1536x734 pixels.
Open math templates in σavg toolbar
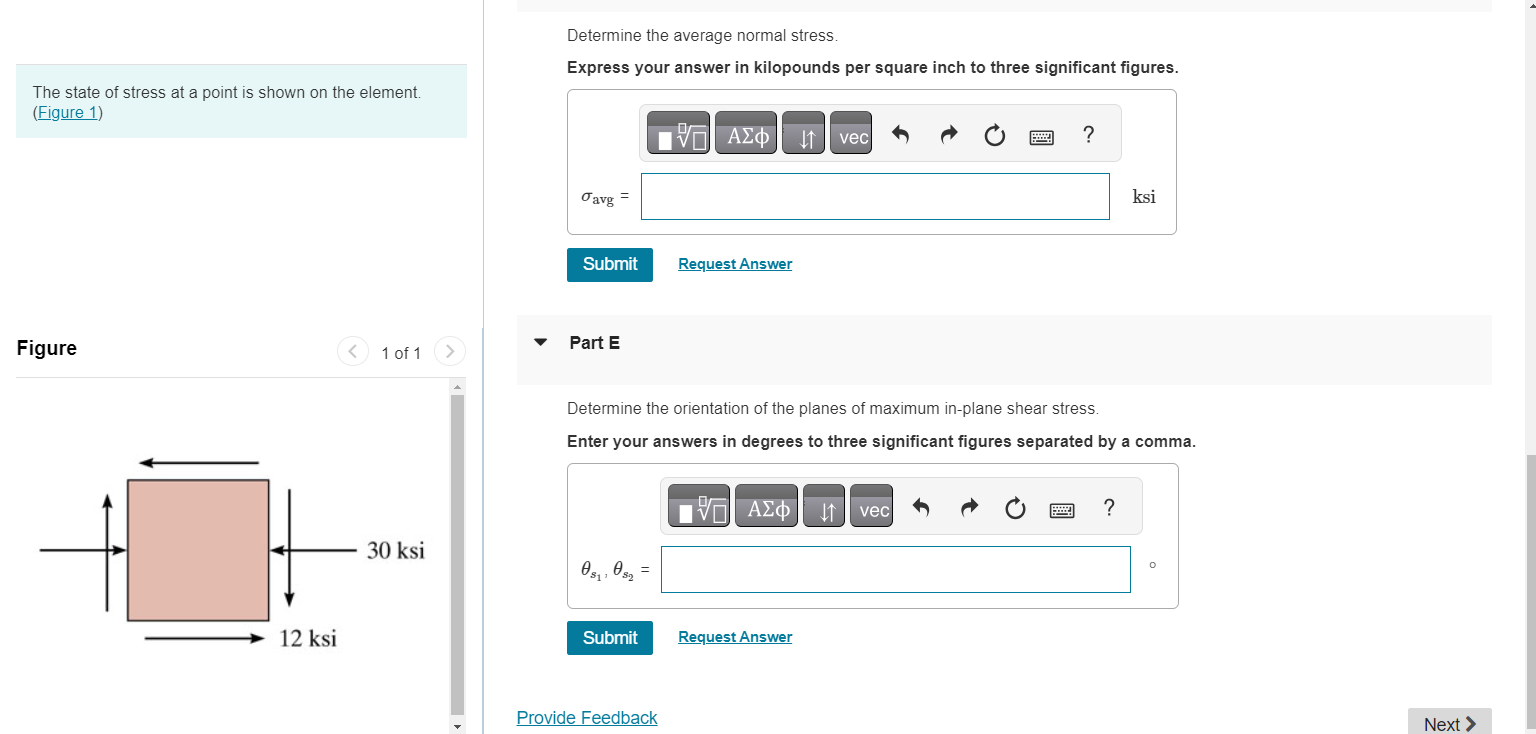coord(679,133)
